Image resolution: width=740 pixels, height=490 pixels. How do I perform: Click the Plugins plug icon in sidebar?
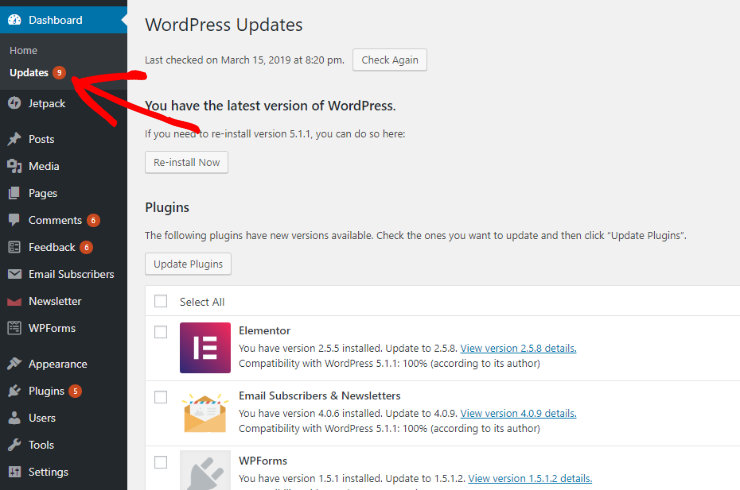[15, 390]
